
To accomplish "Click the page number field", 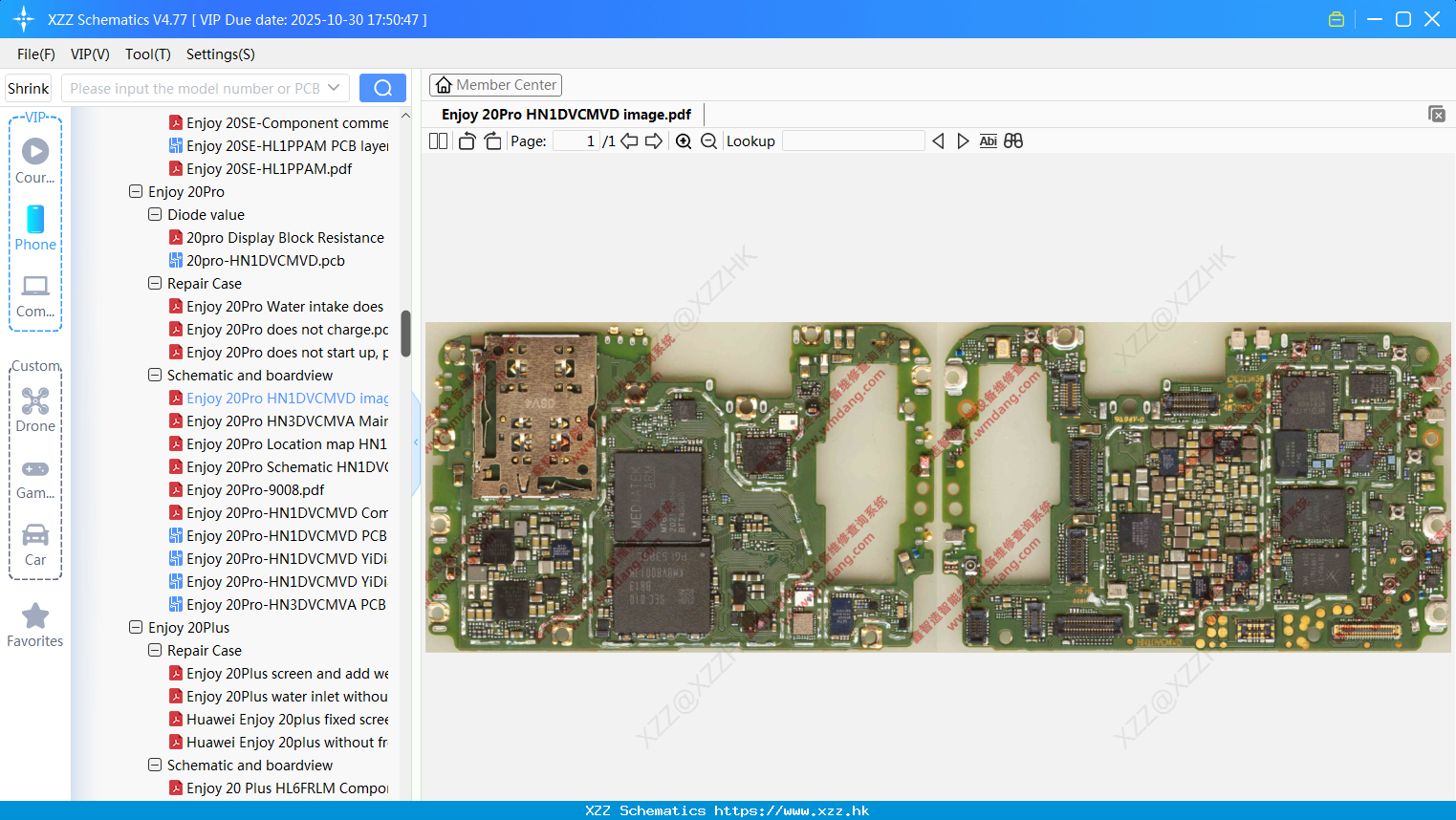I will [x=576, y=140].
